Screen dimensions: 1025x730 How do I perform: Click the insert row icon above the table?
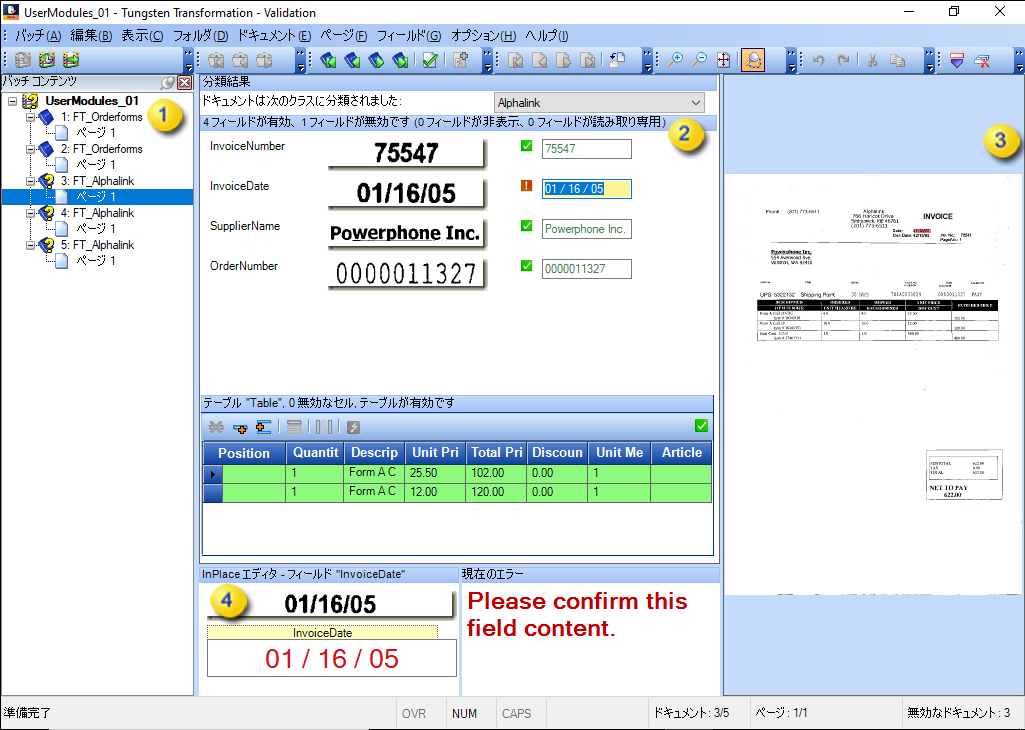pos(240,426)
